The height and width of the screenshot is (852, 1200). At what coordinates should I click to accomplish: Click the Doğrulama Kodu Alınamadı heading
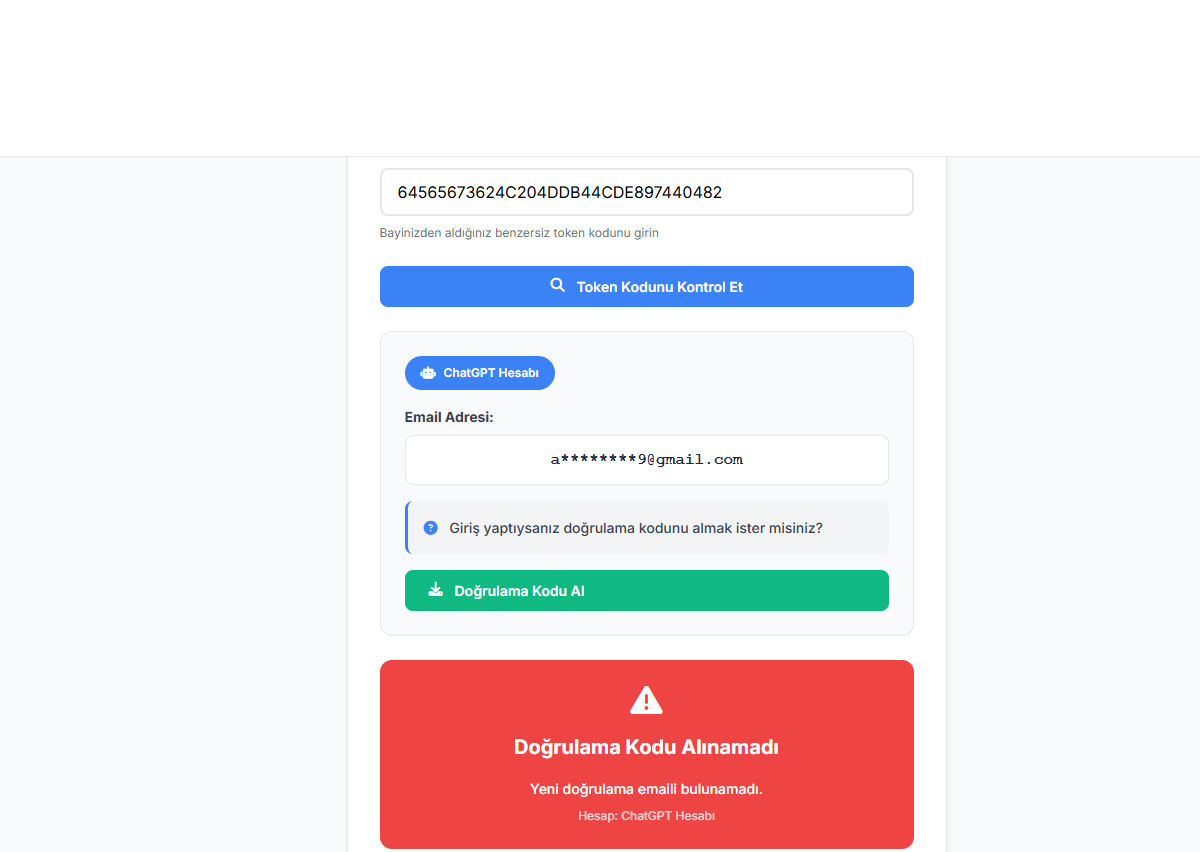[646, 747]
